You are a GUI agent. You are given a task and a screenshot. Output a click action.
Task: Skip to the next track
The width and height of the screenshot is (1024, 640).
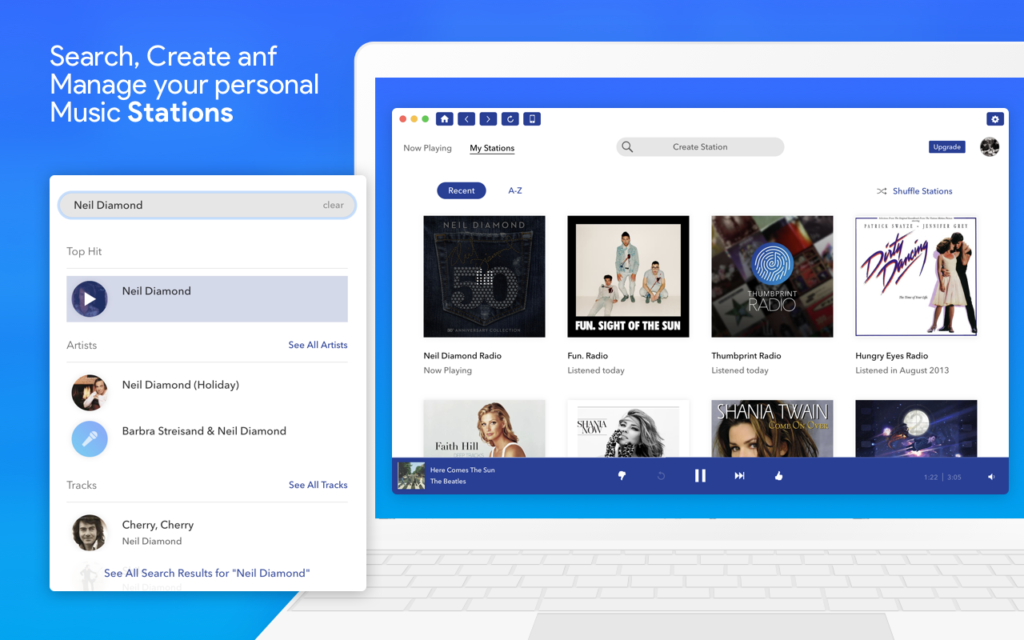tap(739, 475)
